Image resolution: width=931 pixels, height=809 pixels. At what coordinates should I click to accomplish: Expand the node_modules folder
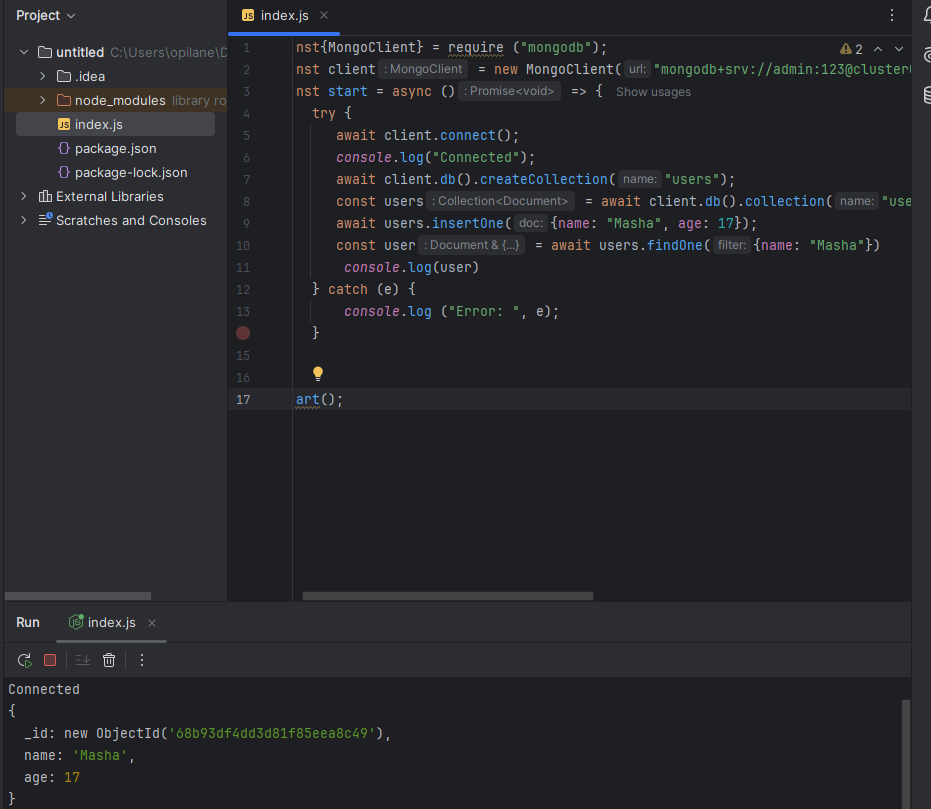tap(42, 100)
